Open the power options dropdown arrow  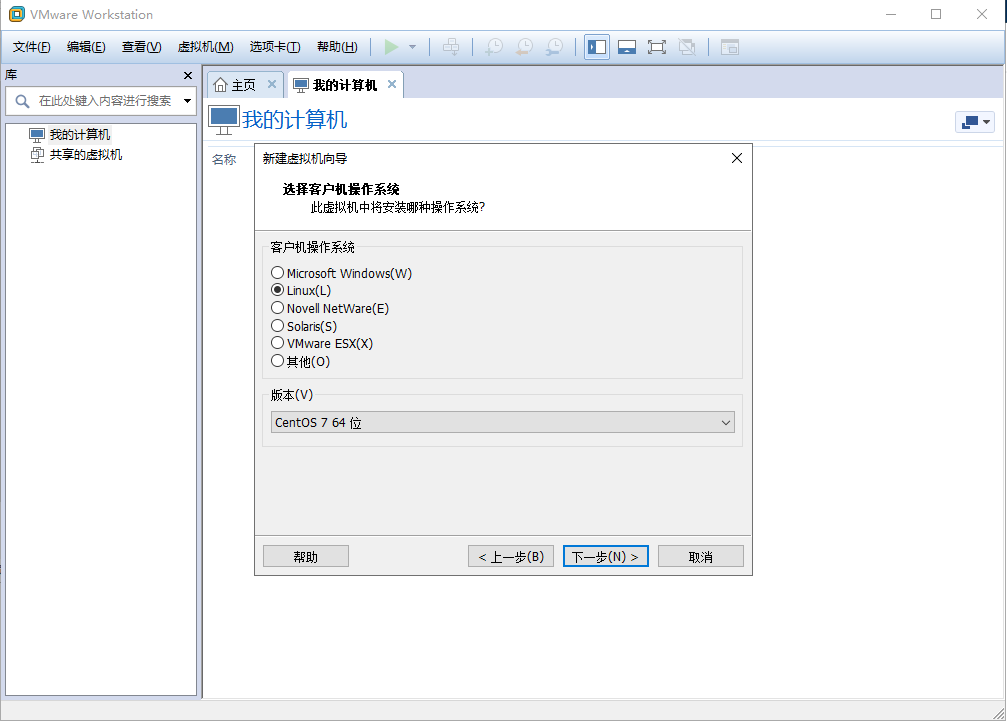pos(412,47)
